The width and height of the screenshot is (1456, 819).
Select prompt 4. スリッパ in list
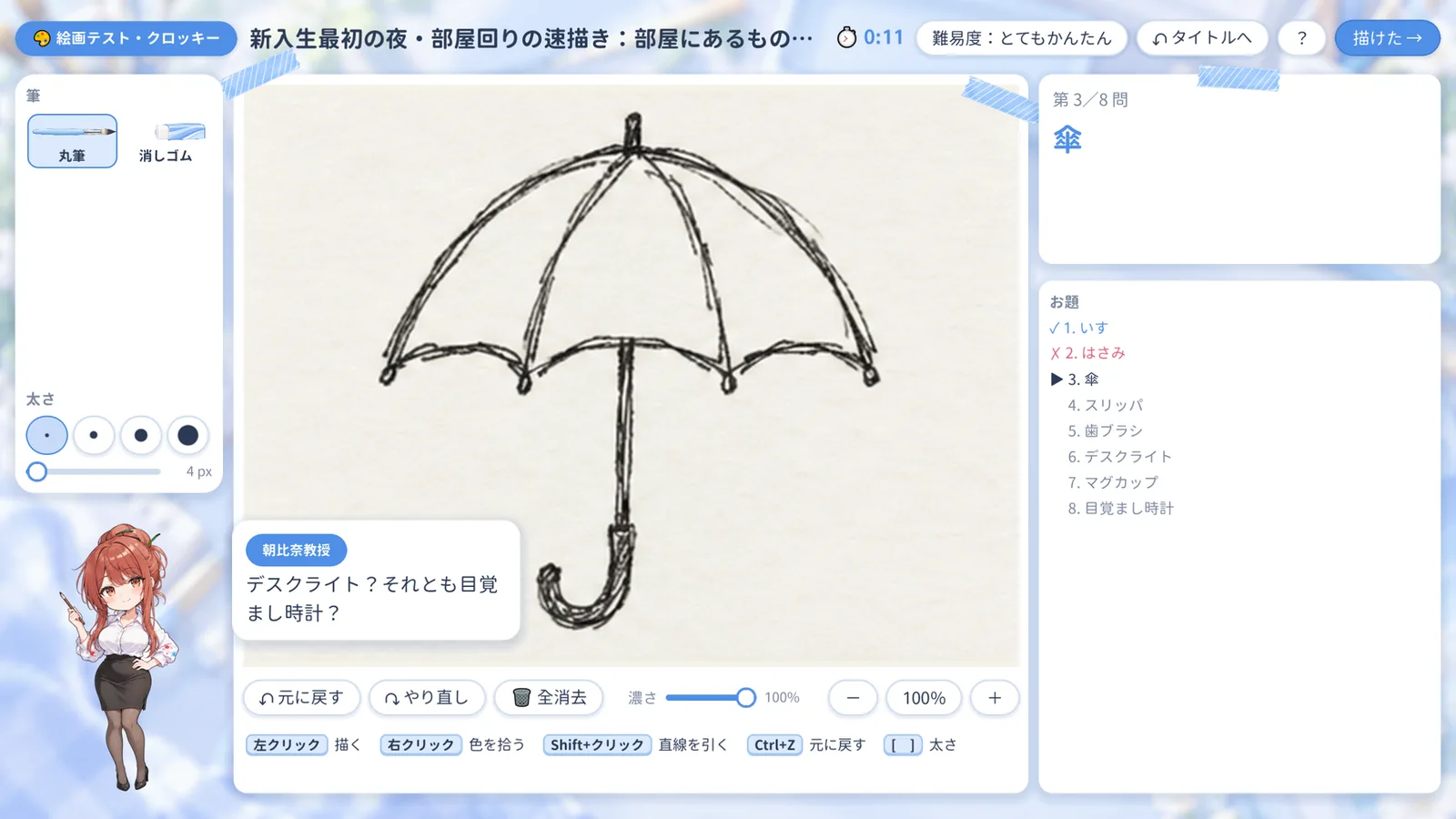(x=1105, y=405)
